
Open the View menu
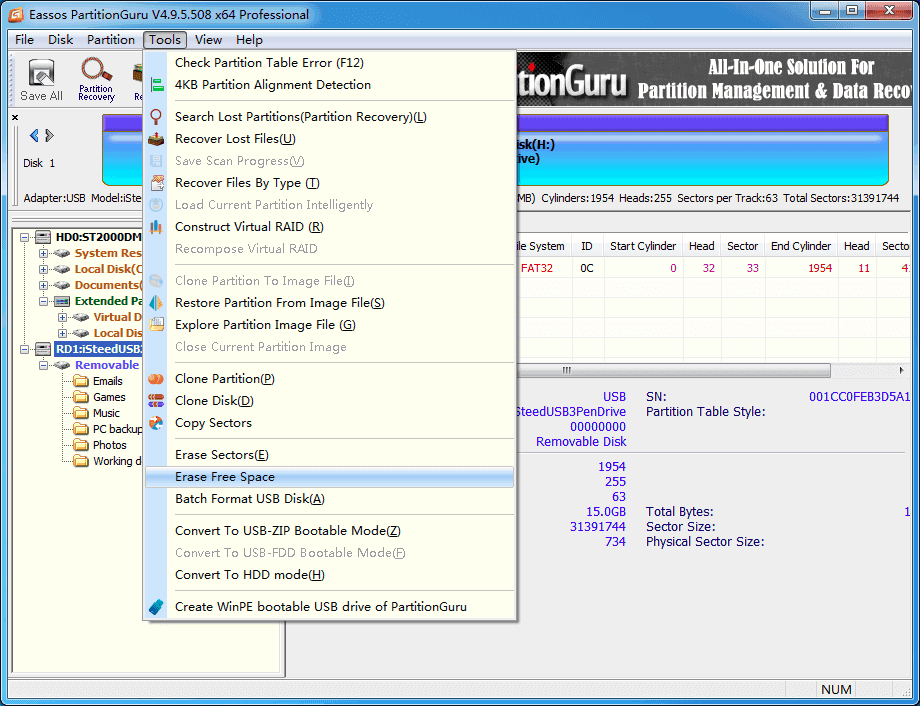(208, 40)
